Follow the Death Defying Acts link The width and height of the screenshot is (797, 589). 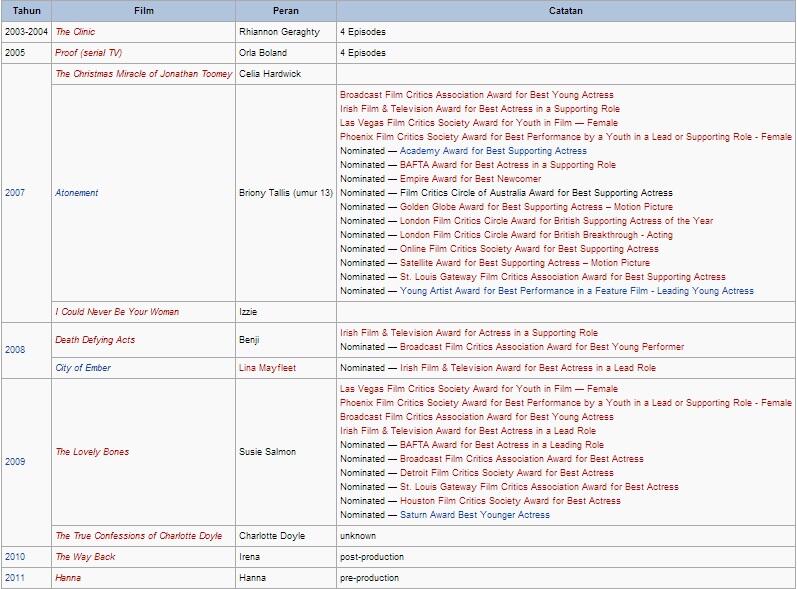(x=95, y=340)
